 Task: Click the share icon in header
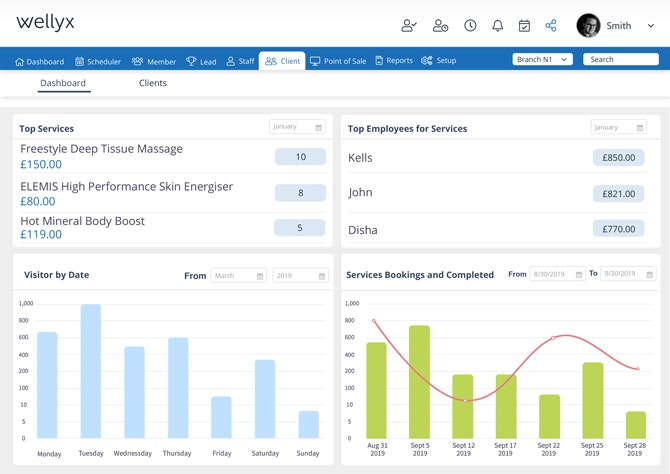[551, 26]
